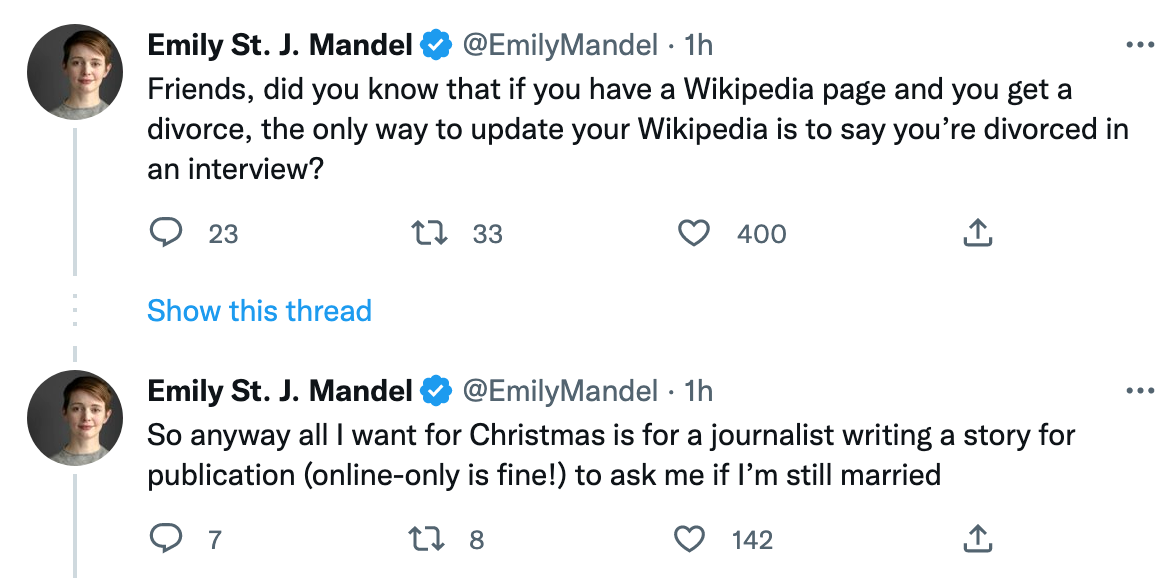View the 33 retweets count

tap(489, 233)
